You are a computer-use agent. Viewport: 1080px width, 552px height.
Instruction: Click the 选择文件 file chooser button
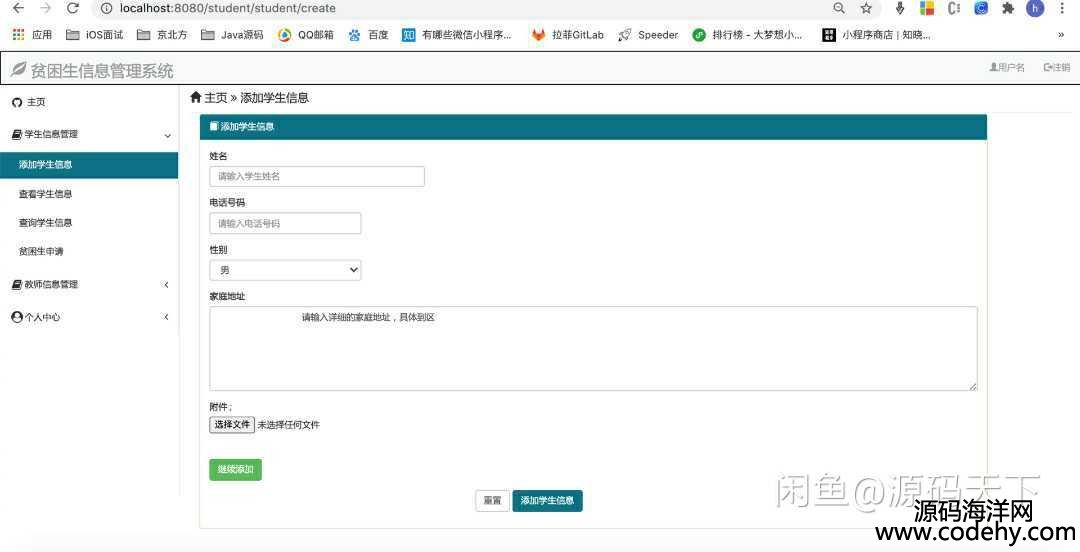click(232, 425)
